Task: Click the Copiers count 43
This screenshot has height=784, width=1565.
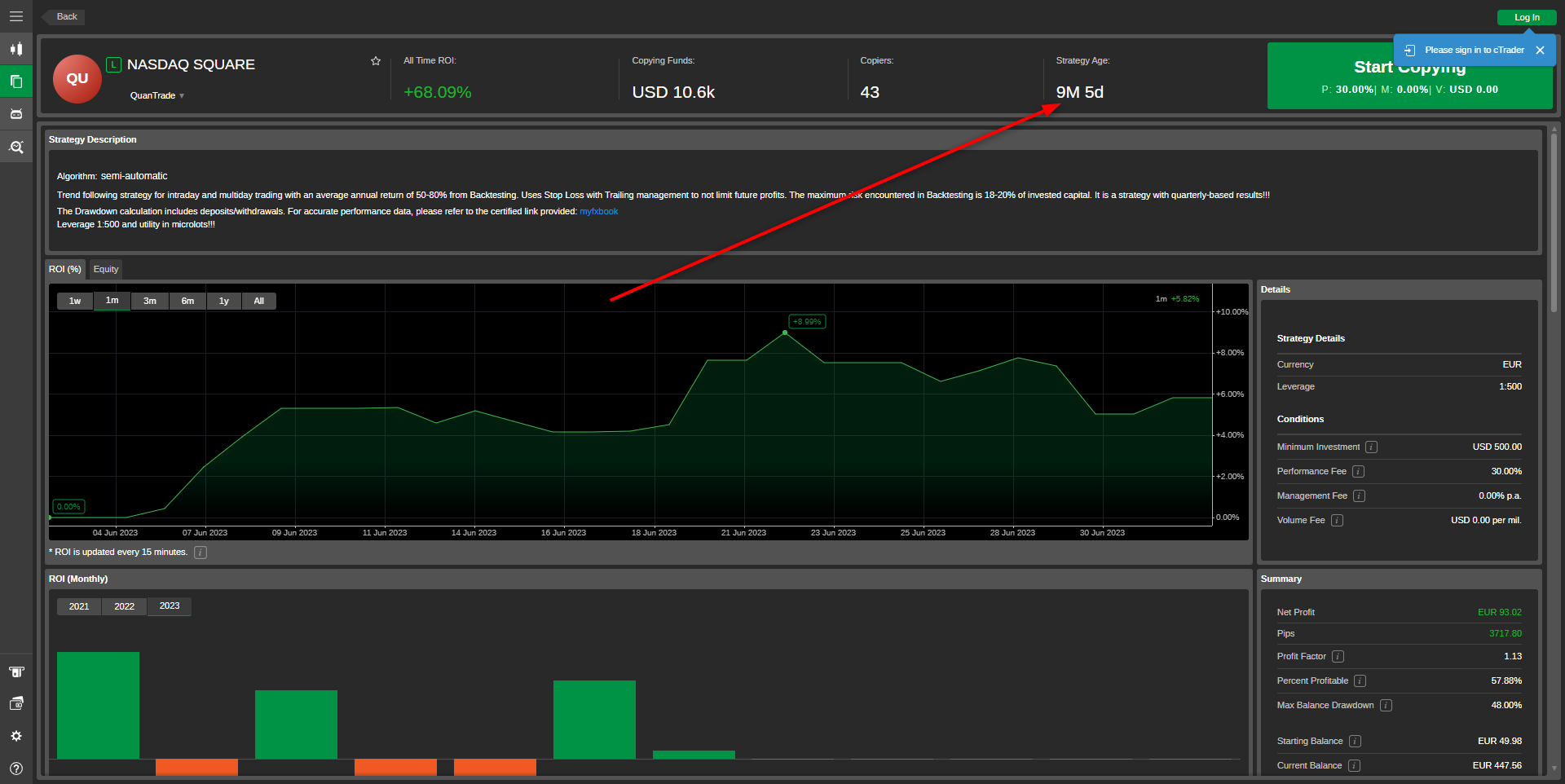Action: [870, 92]
